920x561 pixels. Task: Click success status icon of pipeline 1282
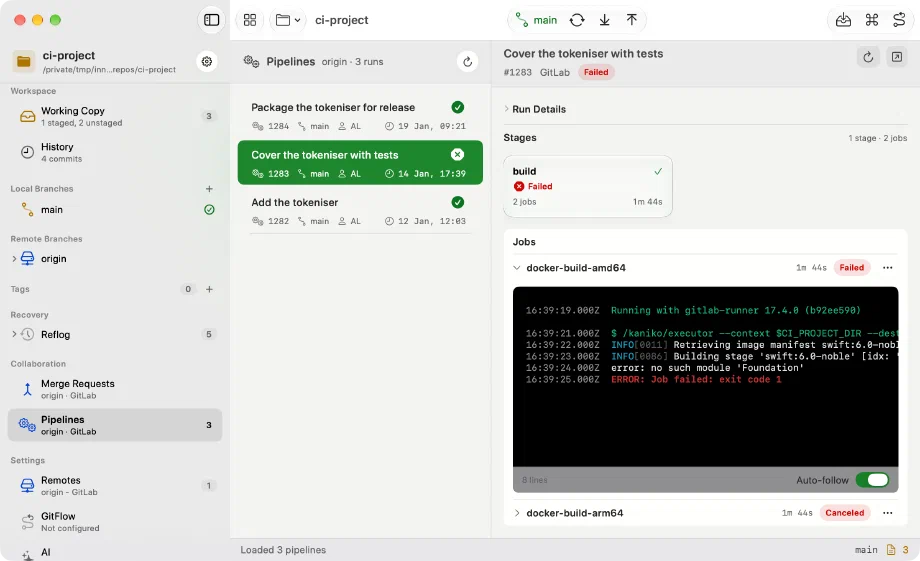pyautogui.click(x=458, y=202)
